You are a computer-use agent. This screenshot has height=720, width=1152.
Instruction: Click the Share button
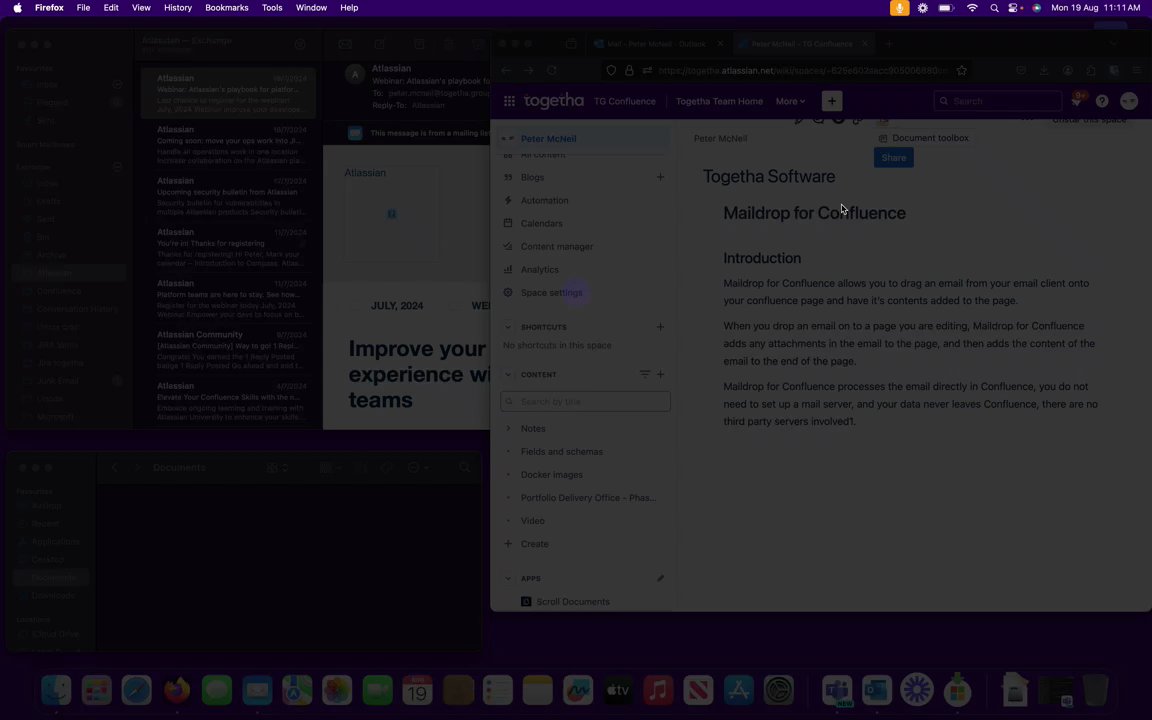[893, 158]
